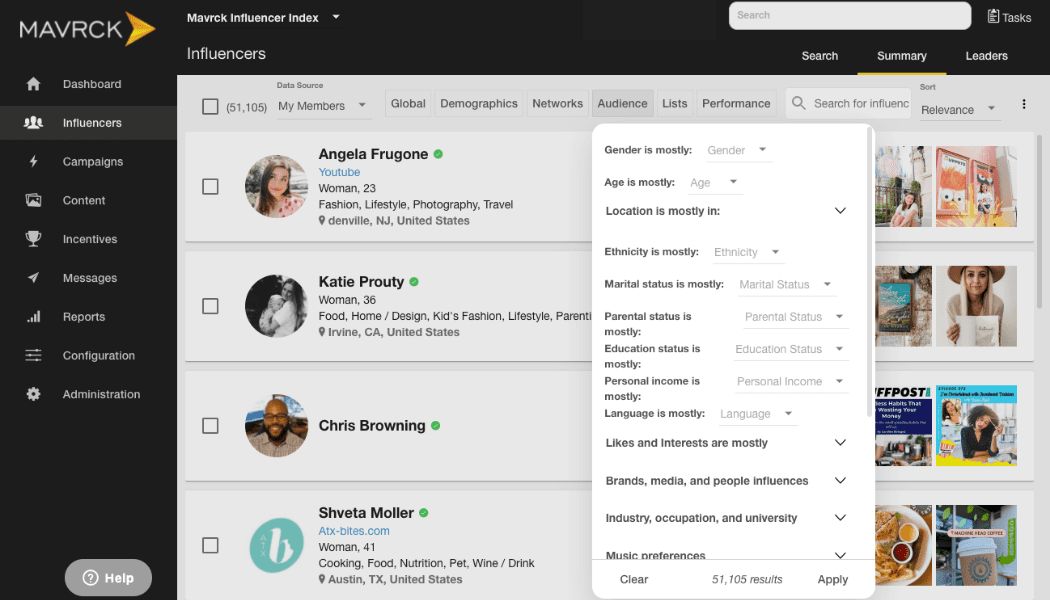
Task: Open the Demographics filter tab
Action: click(479, 103)
